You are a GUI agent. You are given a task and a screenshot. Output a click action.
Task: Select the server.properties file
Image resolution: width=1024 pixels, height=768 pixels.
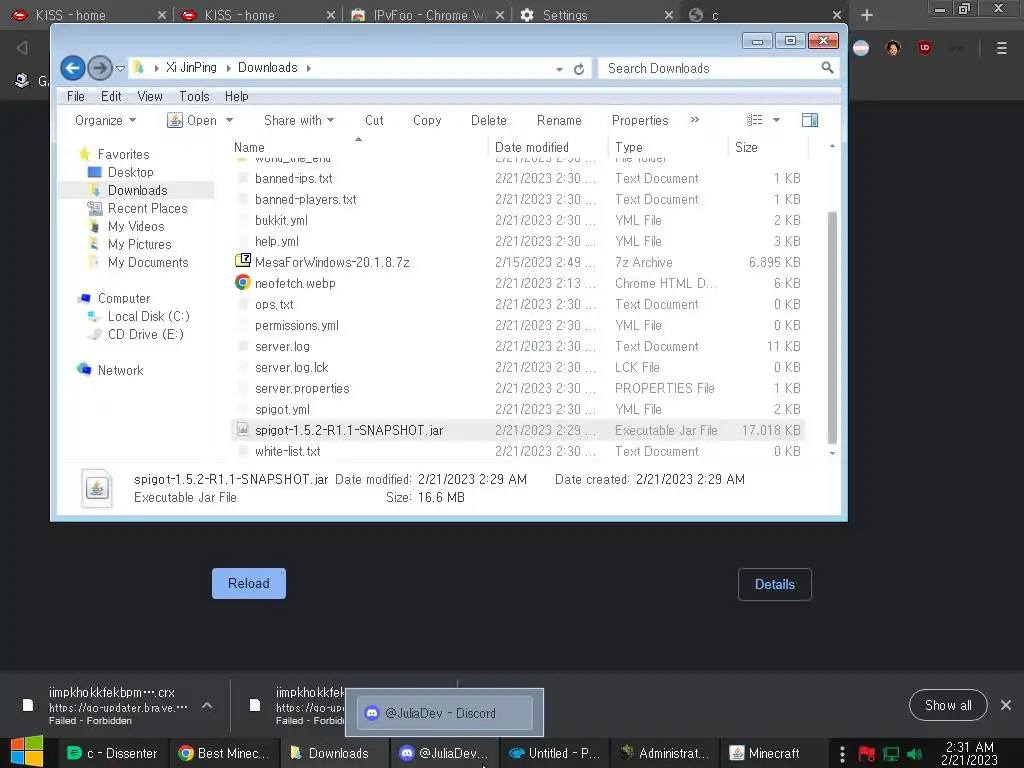(x=302, y=389)
